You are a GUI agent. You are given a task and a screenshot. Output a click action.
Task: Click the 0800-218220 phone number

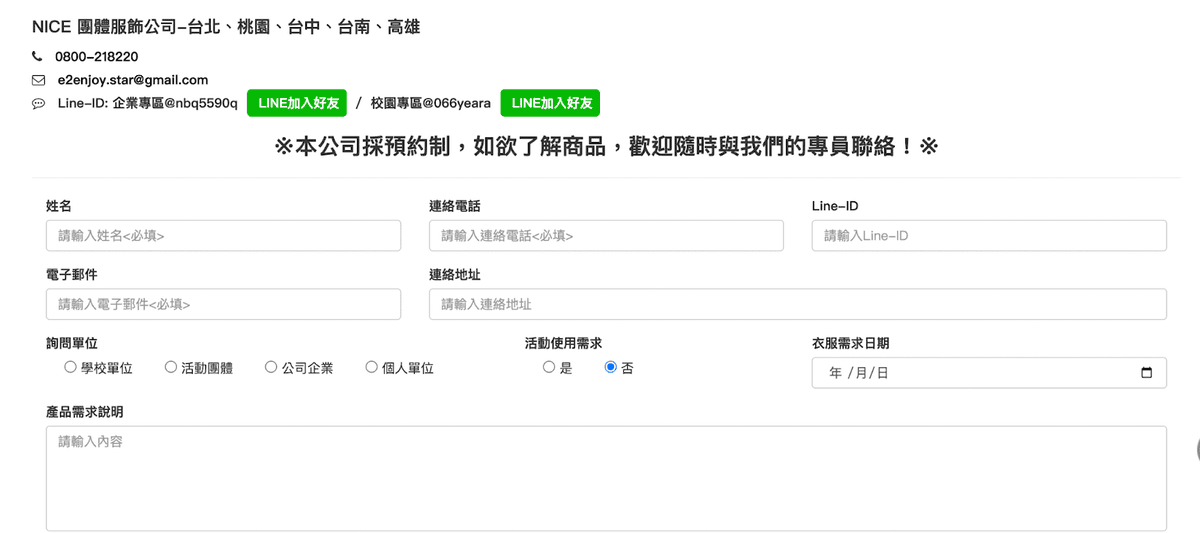pyautogui.click(x=97, y=57)
